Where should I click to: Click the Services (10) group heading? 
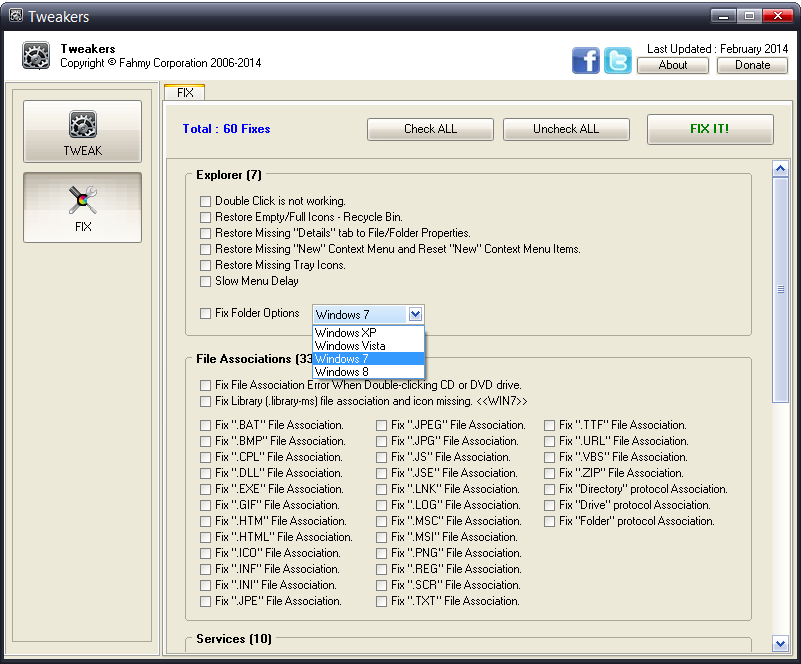[234, 639]
